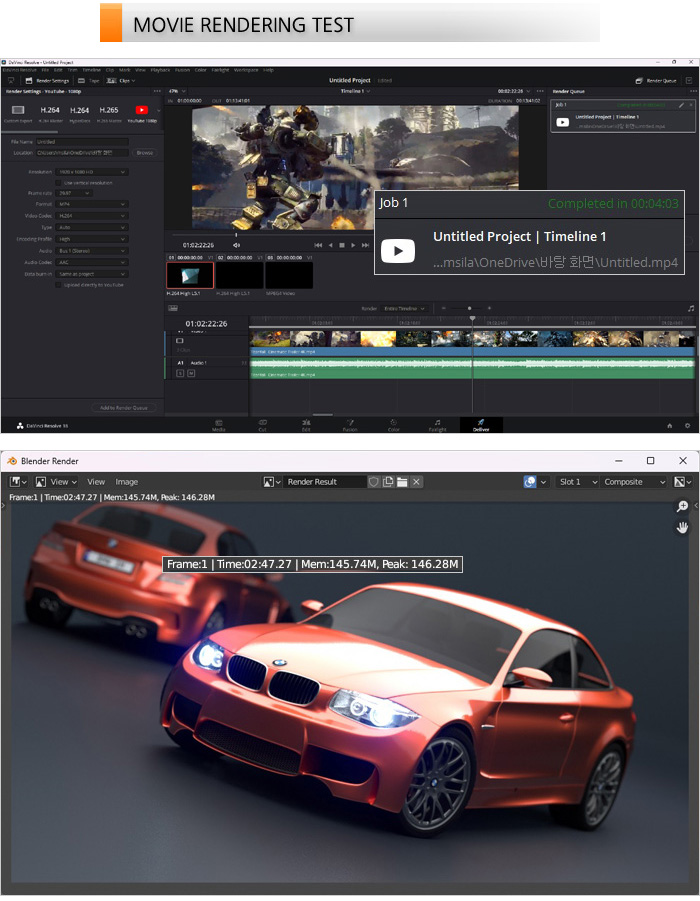The height and width of the screenshot is (901, 700).
Task: Switch to the Edit page tab
Action: pos(306,425)
